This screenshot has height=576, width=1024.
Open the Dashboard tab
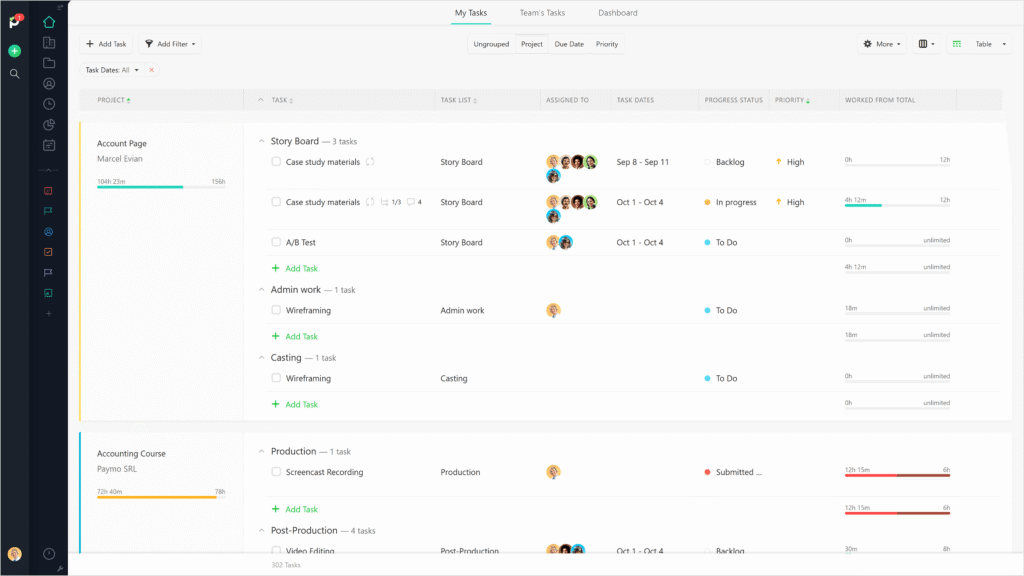click(617, 13)
